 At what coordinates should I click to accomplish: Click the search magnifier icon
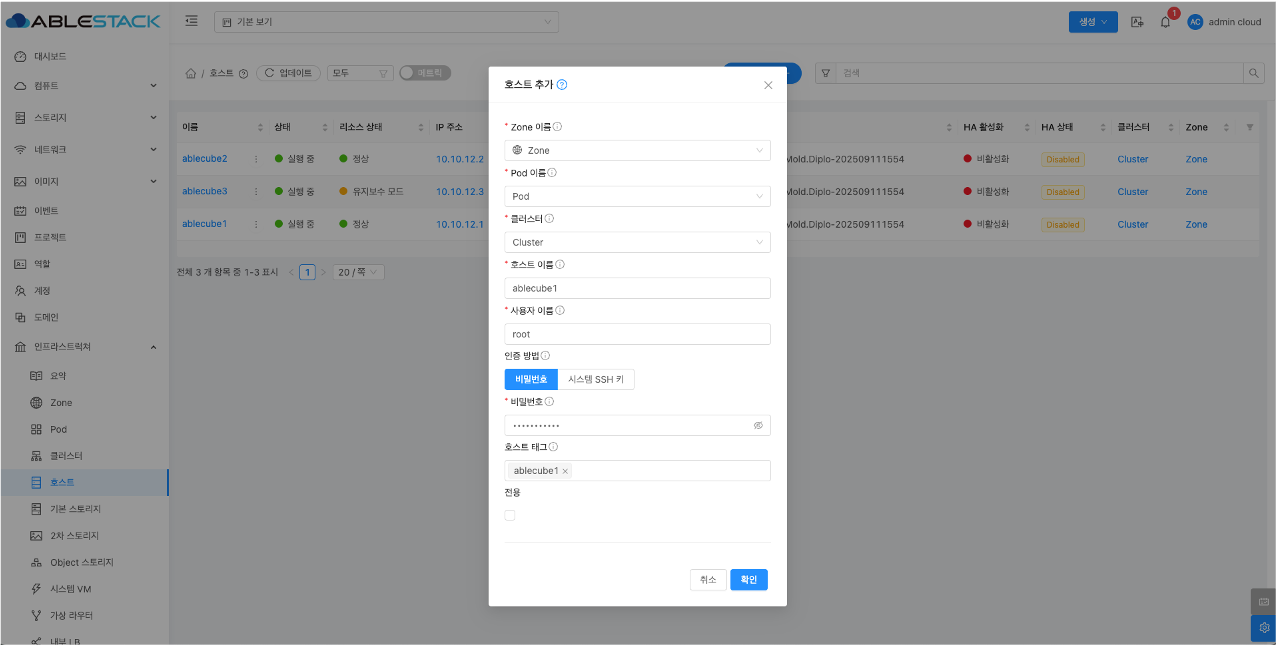[x=1252, y=73]
